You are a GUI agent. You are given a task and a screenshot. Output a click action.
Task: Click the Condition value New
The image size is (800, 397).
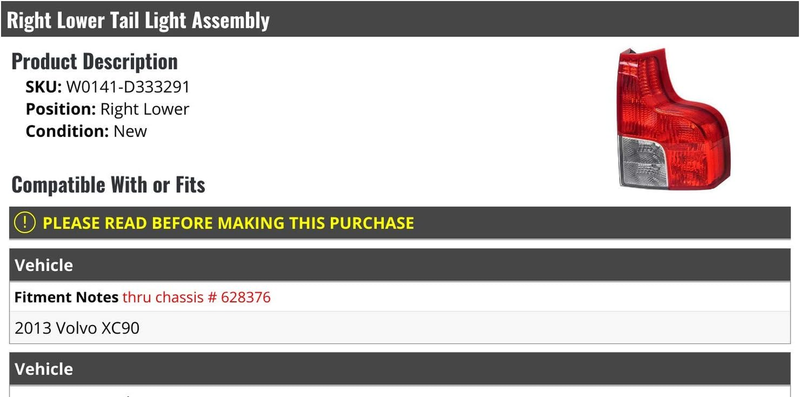[130, 131]
